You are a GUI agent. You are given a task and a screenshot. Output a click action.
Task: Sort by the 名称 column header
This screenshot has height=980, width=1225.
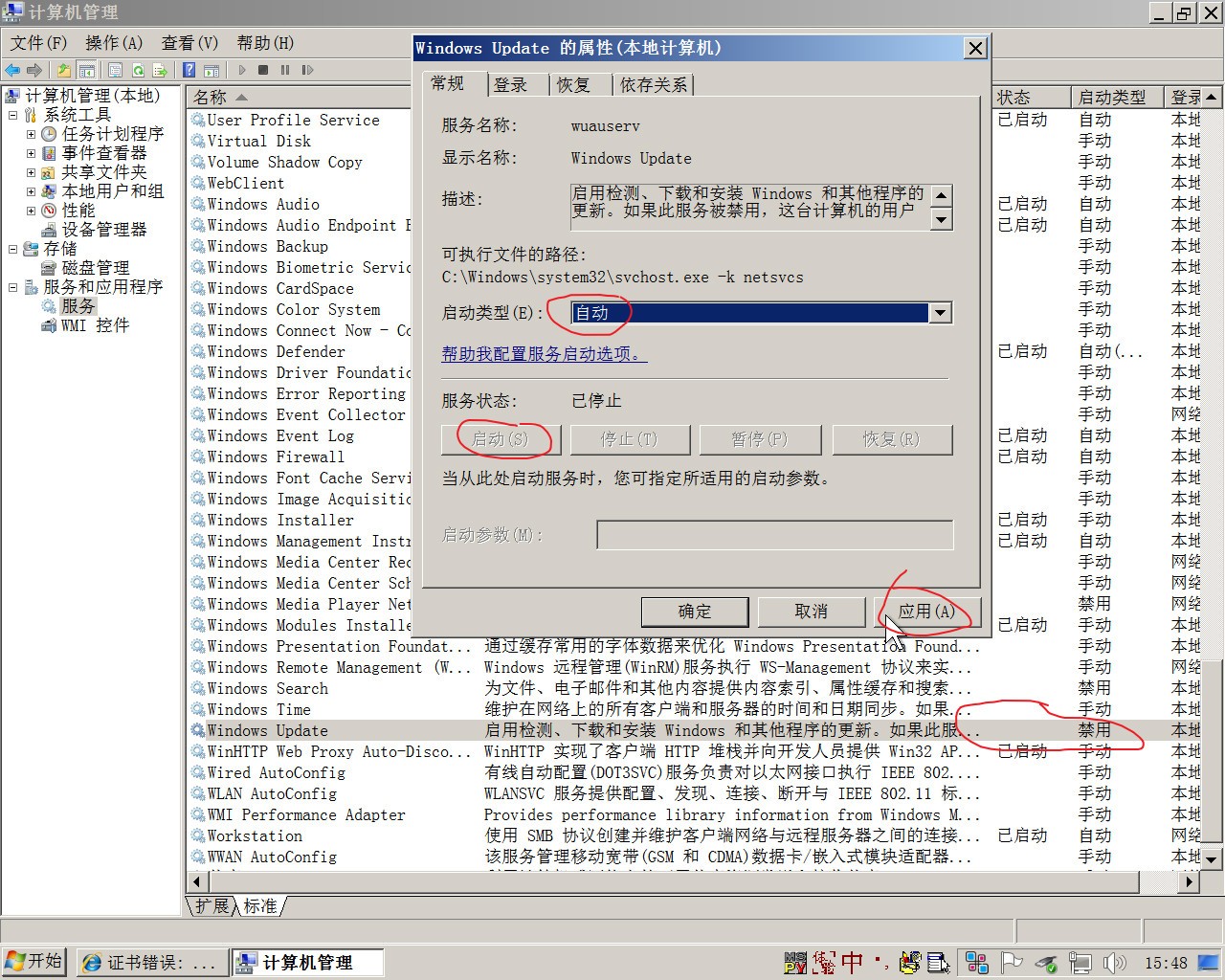coord(300,97)
